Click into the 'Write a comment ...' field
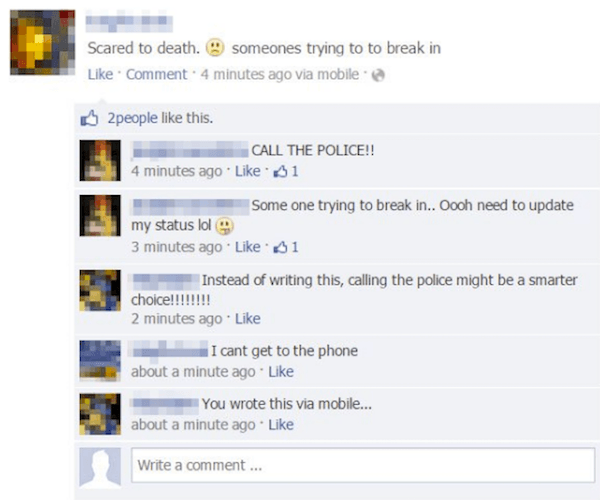 [x=363, y=465]
